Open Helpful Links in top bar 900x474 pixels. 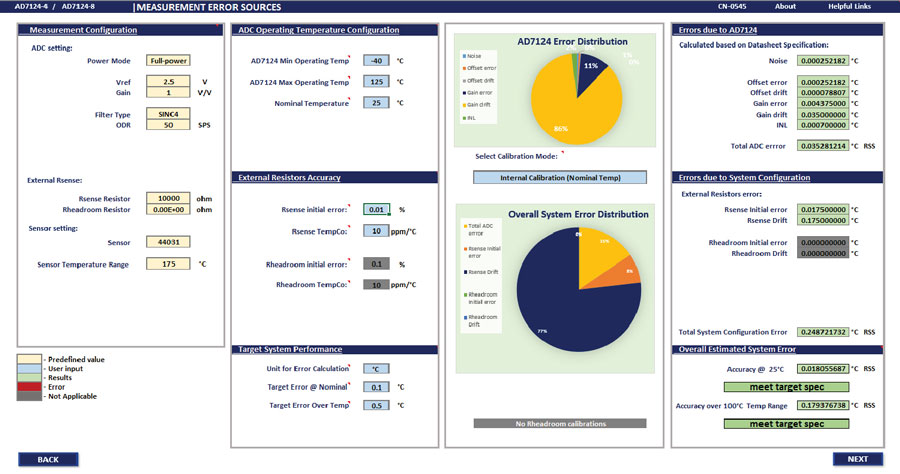[x=849, y=6]
